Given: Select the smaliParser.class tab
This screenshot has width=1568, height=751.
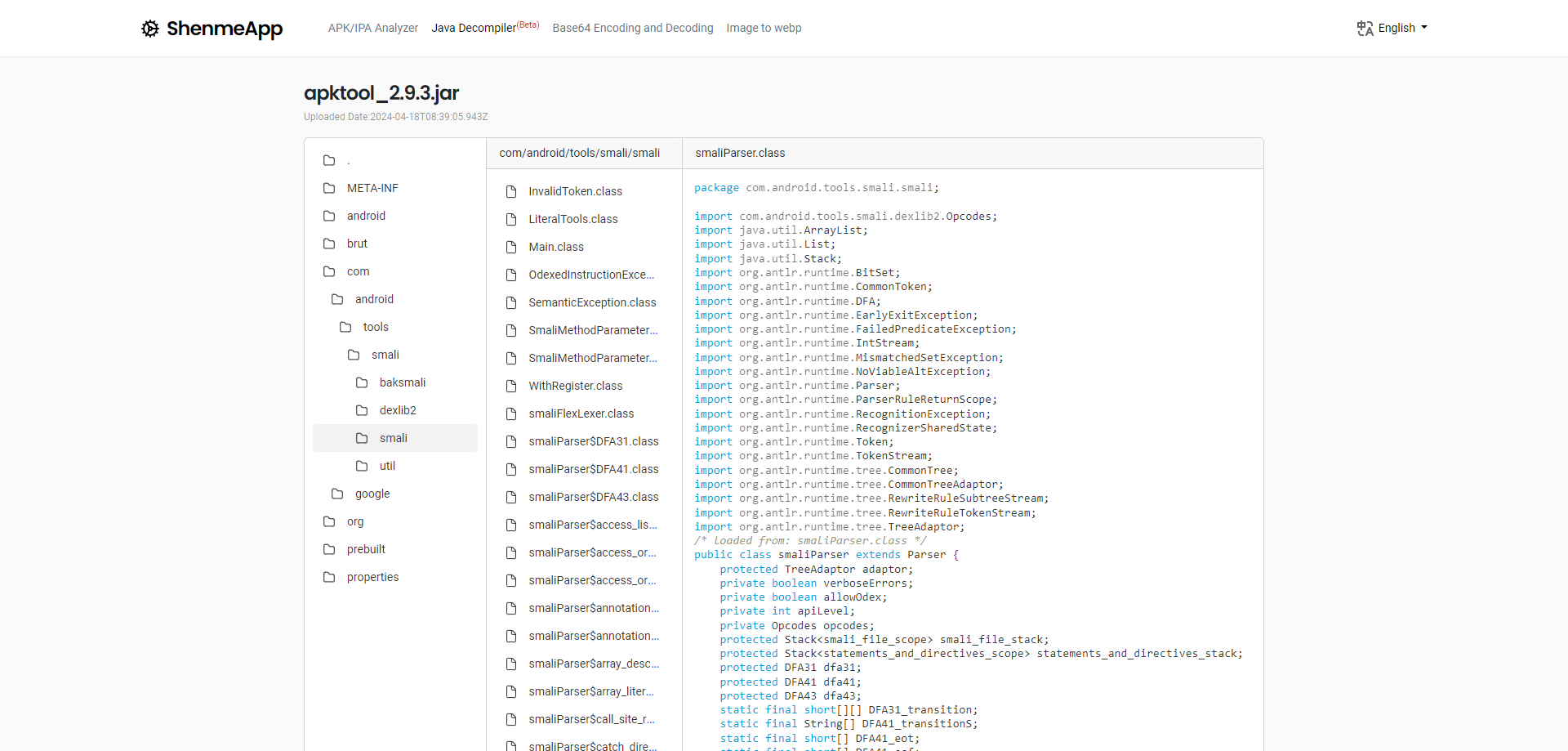Looking at the screenshot, I should (740, 153).
